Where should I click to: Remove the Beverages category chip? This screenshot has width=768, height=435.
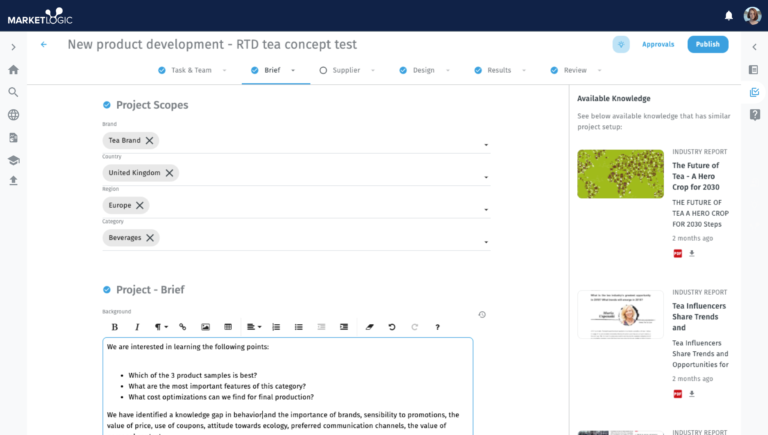pyautogui.click(x=150, y=238)
